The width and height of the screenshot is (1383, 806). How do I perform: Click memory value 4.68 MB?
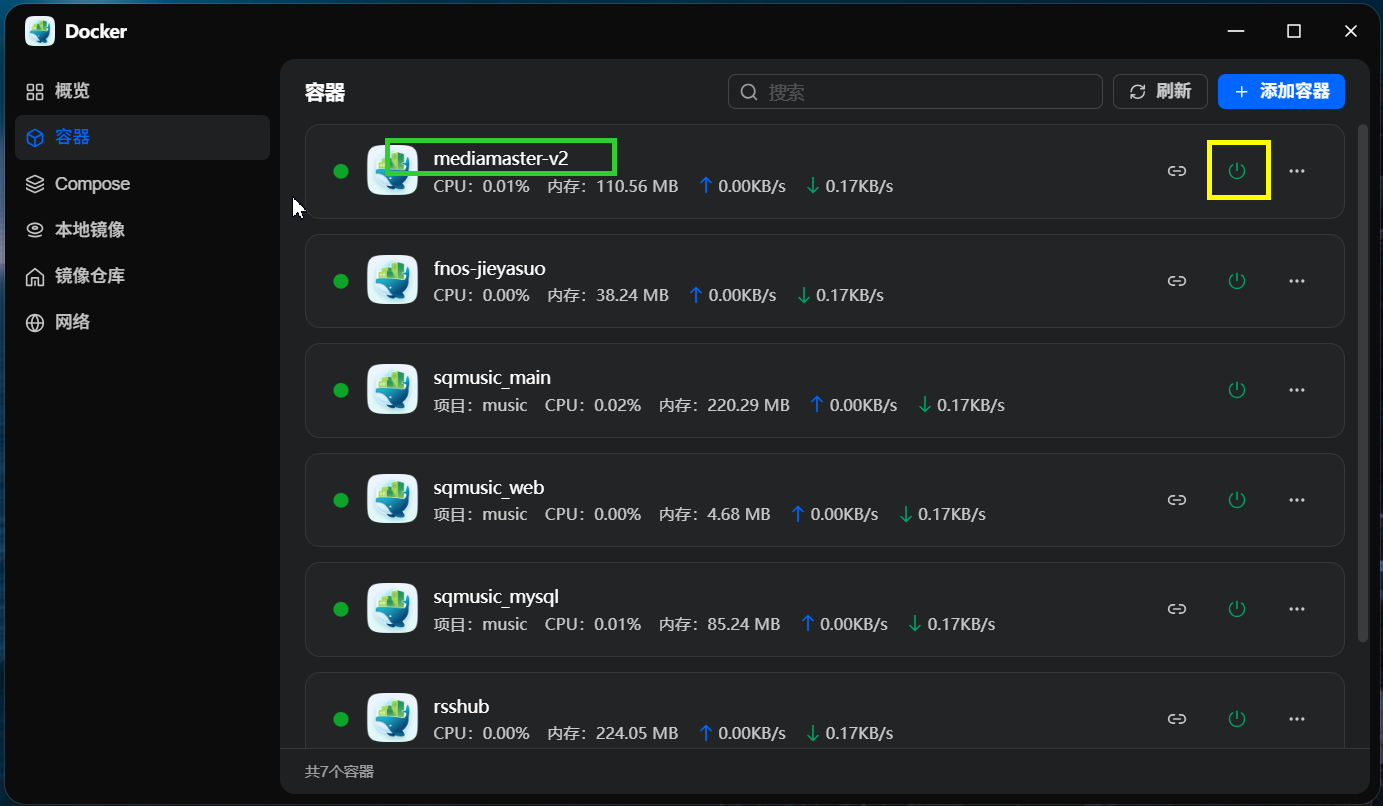(739, 514)
